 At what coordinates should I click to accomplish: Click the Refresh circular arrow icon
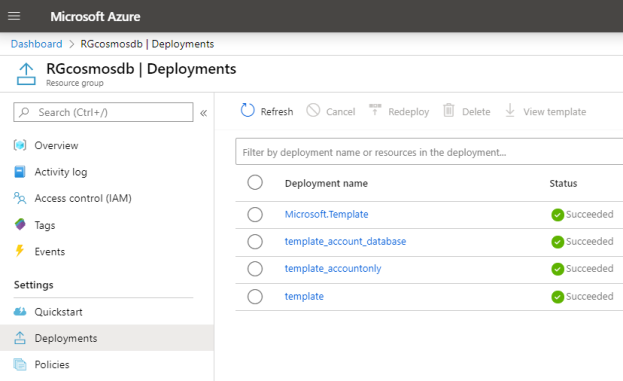point(247,110)
